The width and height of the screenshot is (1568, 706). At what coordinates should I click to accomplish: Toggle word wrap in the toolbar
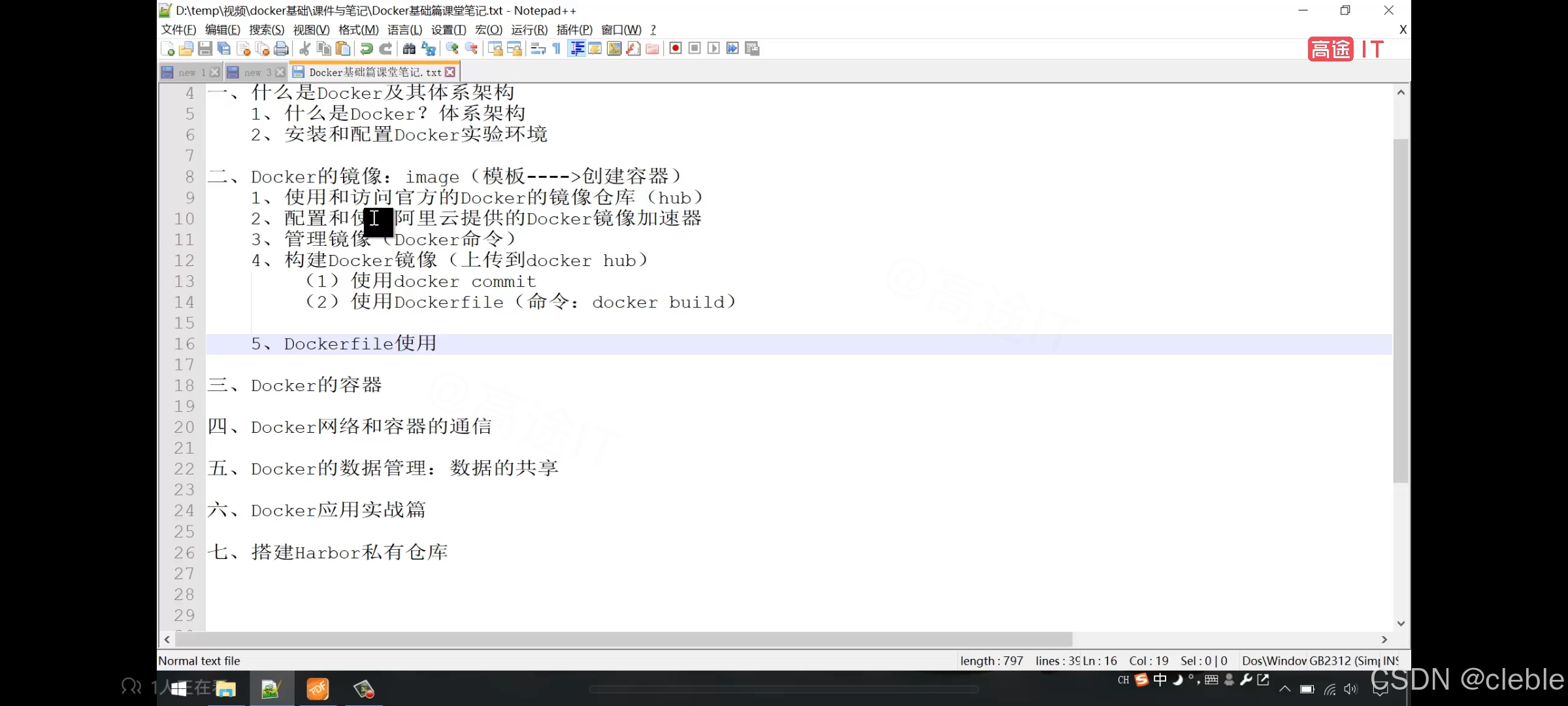(x=538, y=48)
